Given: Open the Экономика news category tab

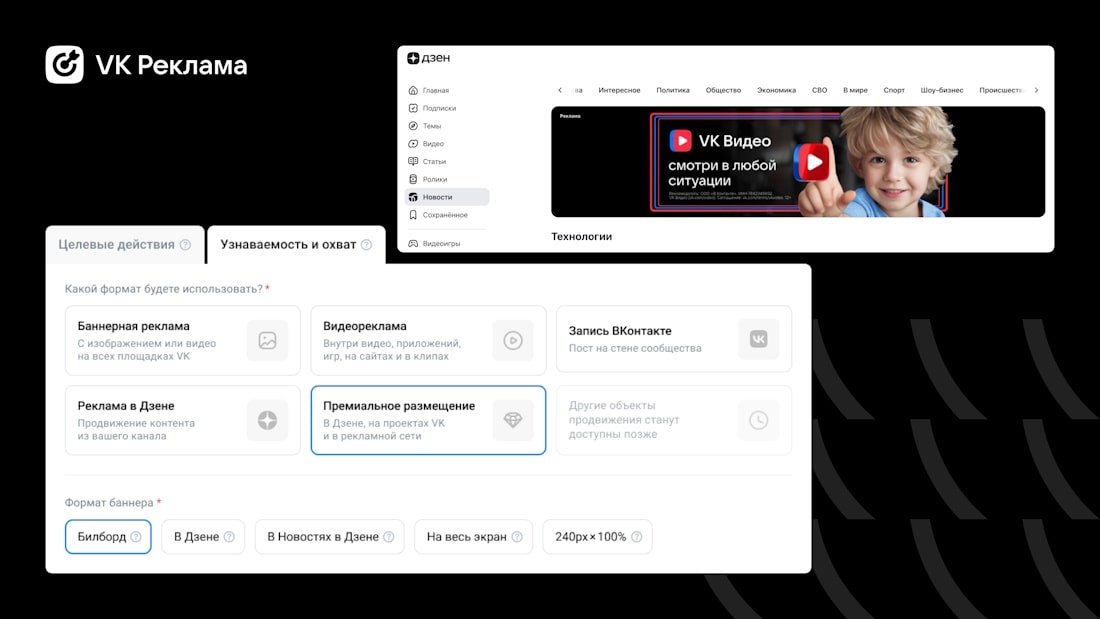Looking at the screenshot, I should [776, 90].
